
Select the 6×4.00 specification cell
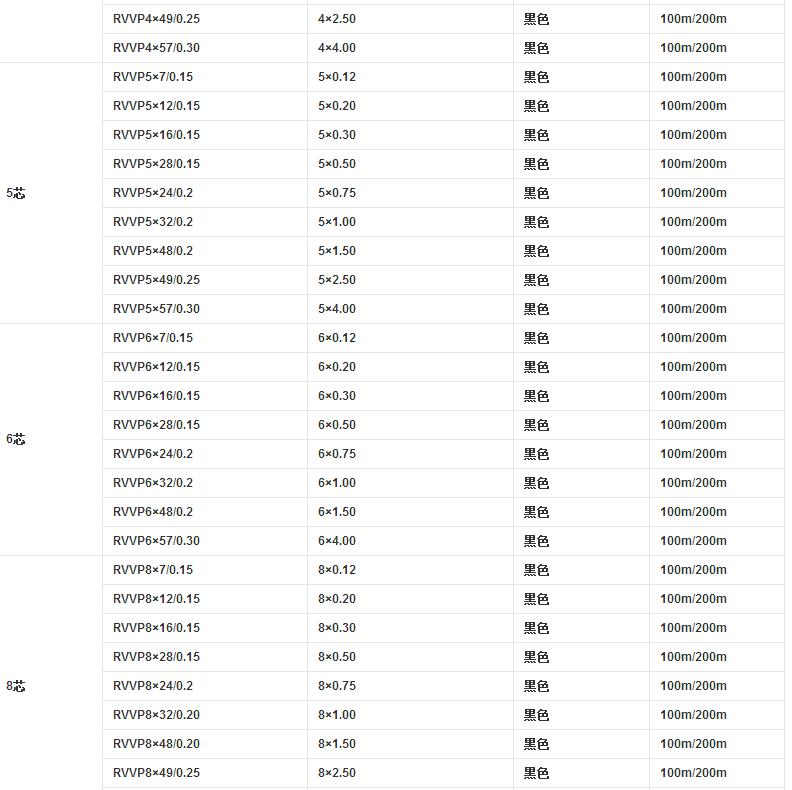click(x=337, y=541)
